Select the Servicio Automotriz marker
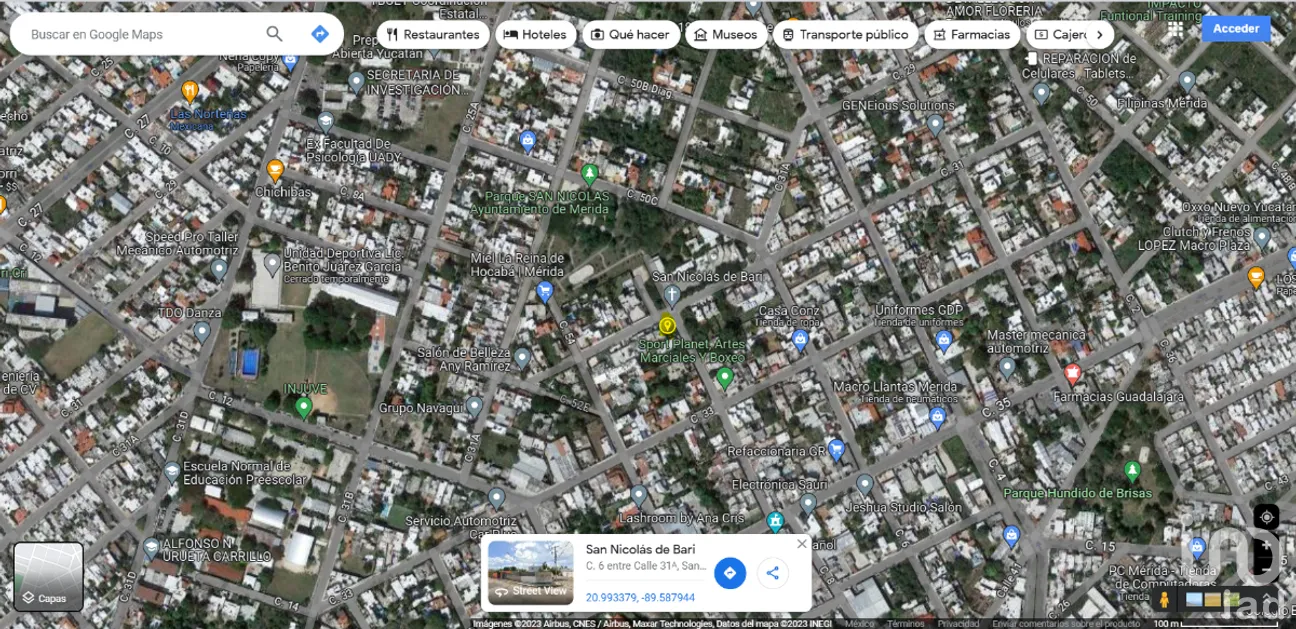Image resolution: width=1296 pixels, height=629 pixels. click(x=497, y=498)
